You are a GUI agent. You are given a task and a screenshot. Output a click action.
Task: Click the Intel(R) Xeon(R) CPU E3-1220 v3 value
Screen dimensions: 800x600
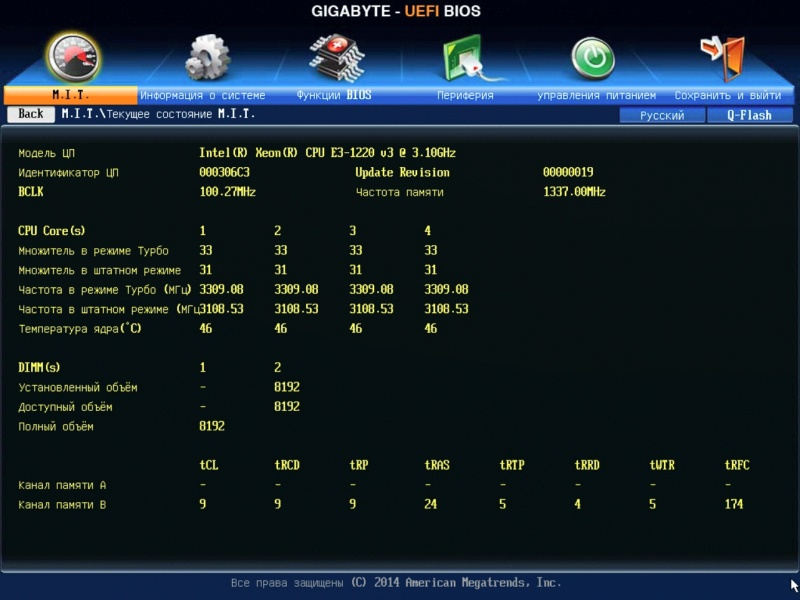(327, 153)
